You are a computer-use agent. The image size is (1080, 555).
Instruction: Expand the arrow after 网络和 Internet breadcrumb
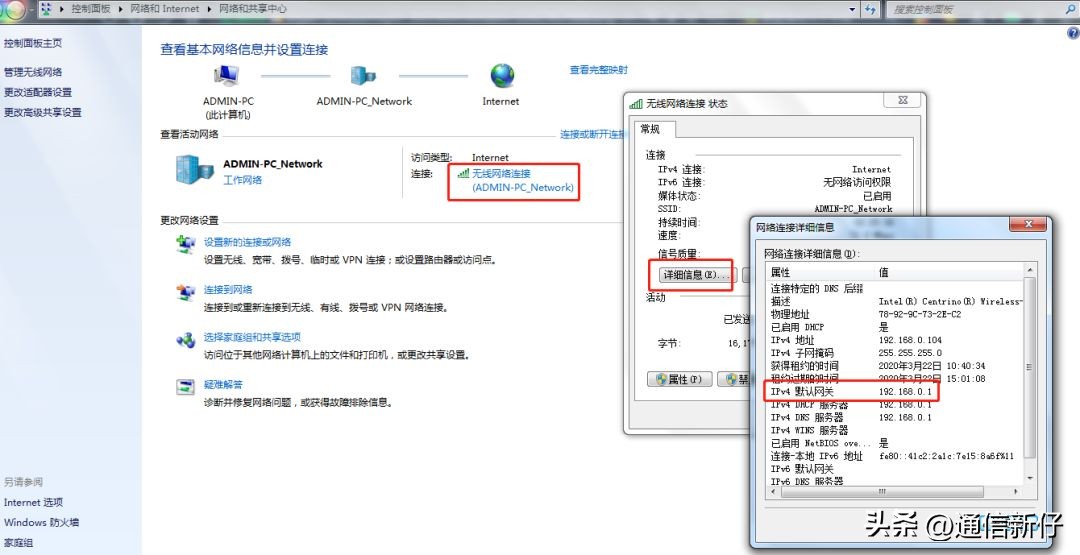[x=209, y=9]
